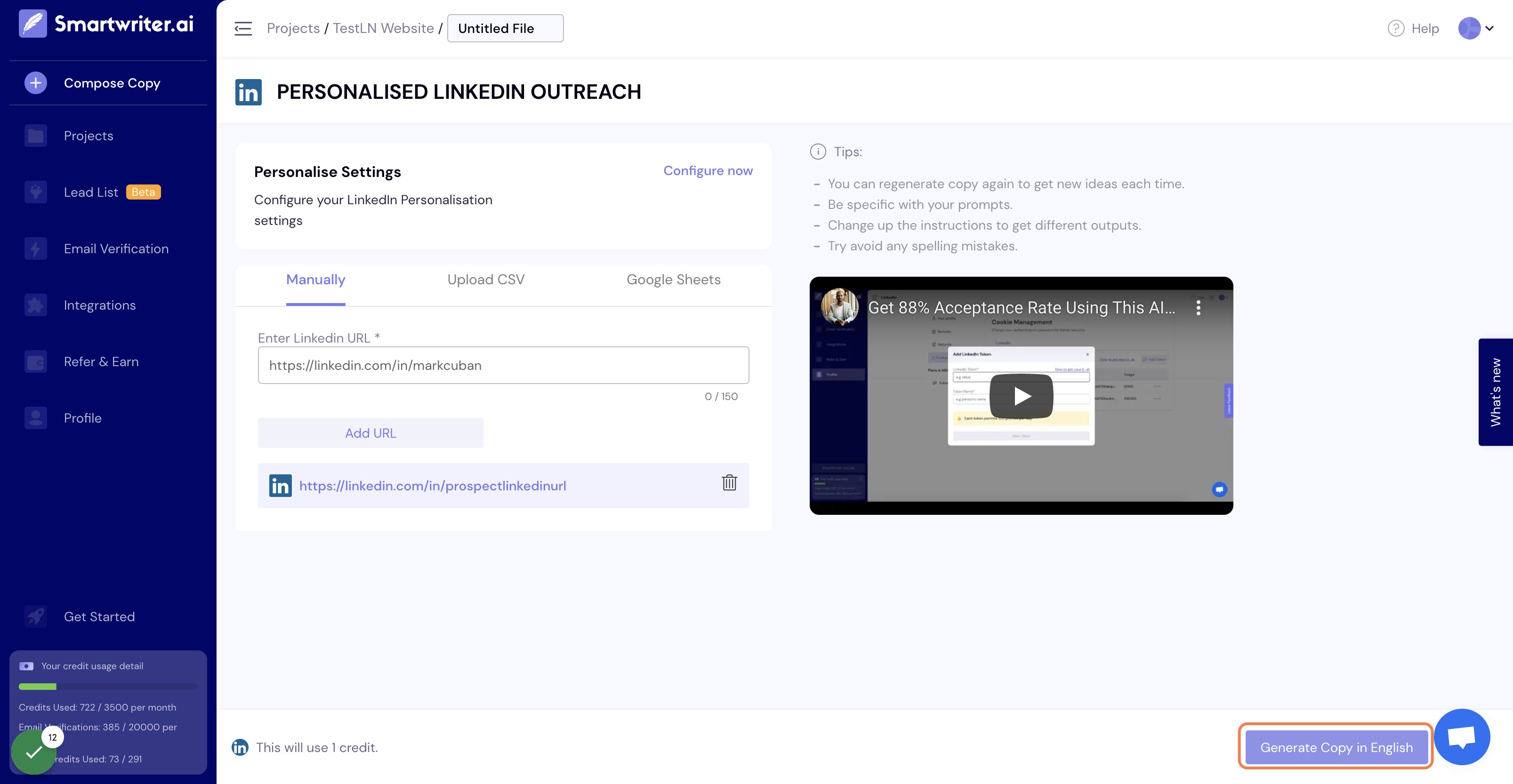This screenshot has width=1513, height=784.
Task: Click the Beta badge on Lead List
Action: 143,192
